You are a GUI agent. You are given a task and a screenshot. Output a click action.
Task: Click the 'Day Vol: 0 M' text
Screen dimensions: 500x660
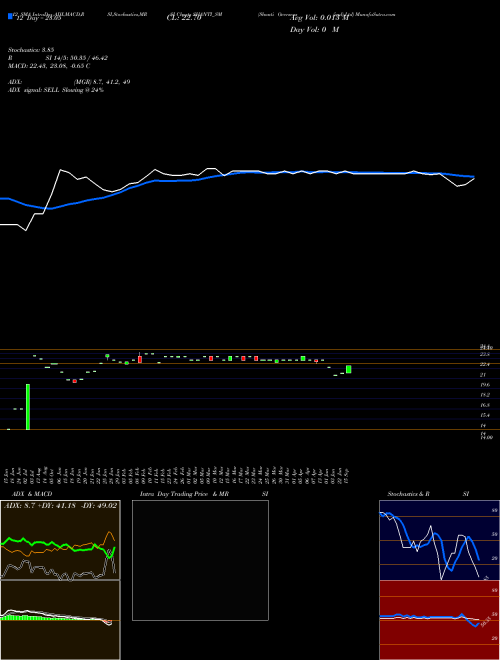pyautogui.click(x=314, y=29)
